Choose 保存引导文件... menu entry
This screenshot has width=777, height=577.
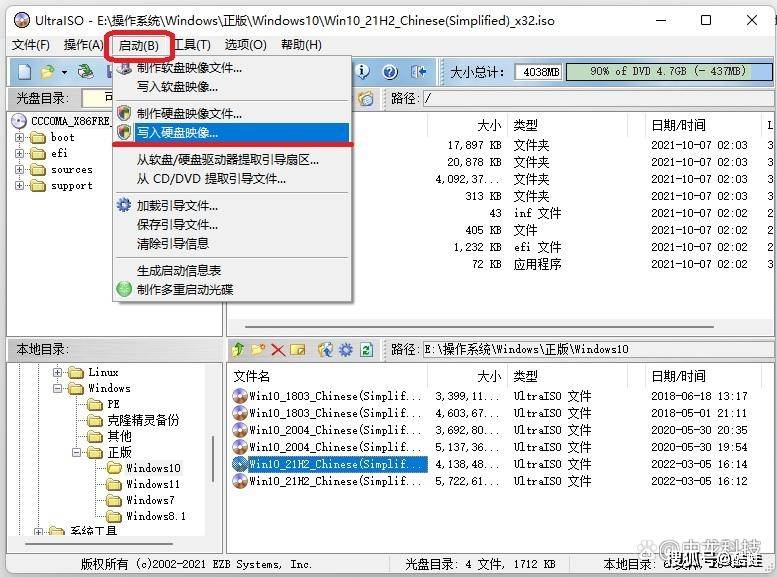[232, 225]
